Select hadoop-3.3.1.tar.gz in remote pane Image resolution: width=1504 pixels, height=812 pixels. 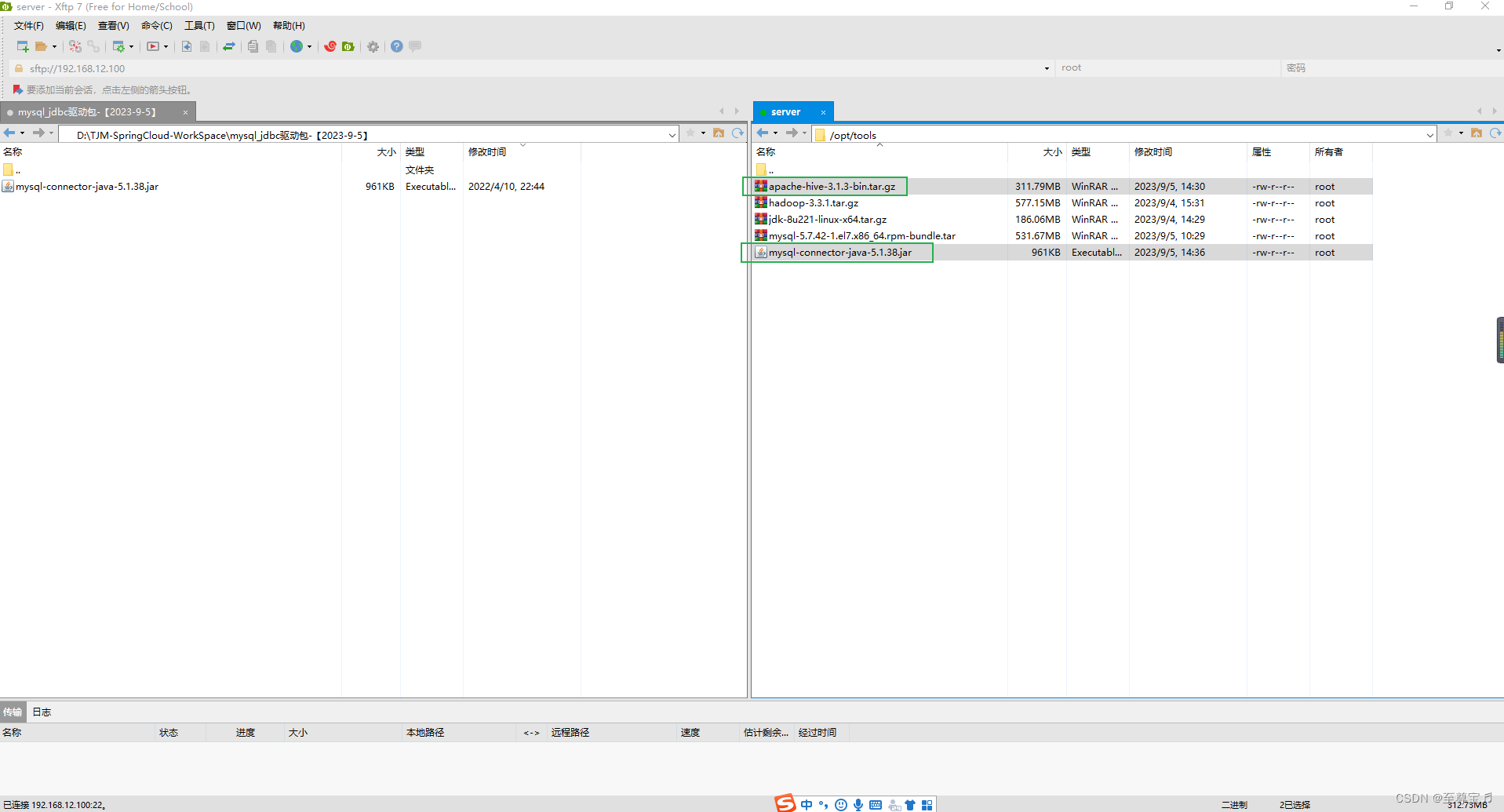(x=1062, y=203)
